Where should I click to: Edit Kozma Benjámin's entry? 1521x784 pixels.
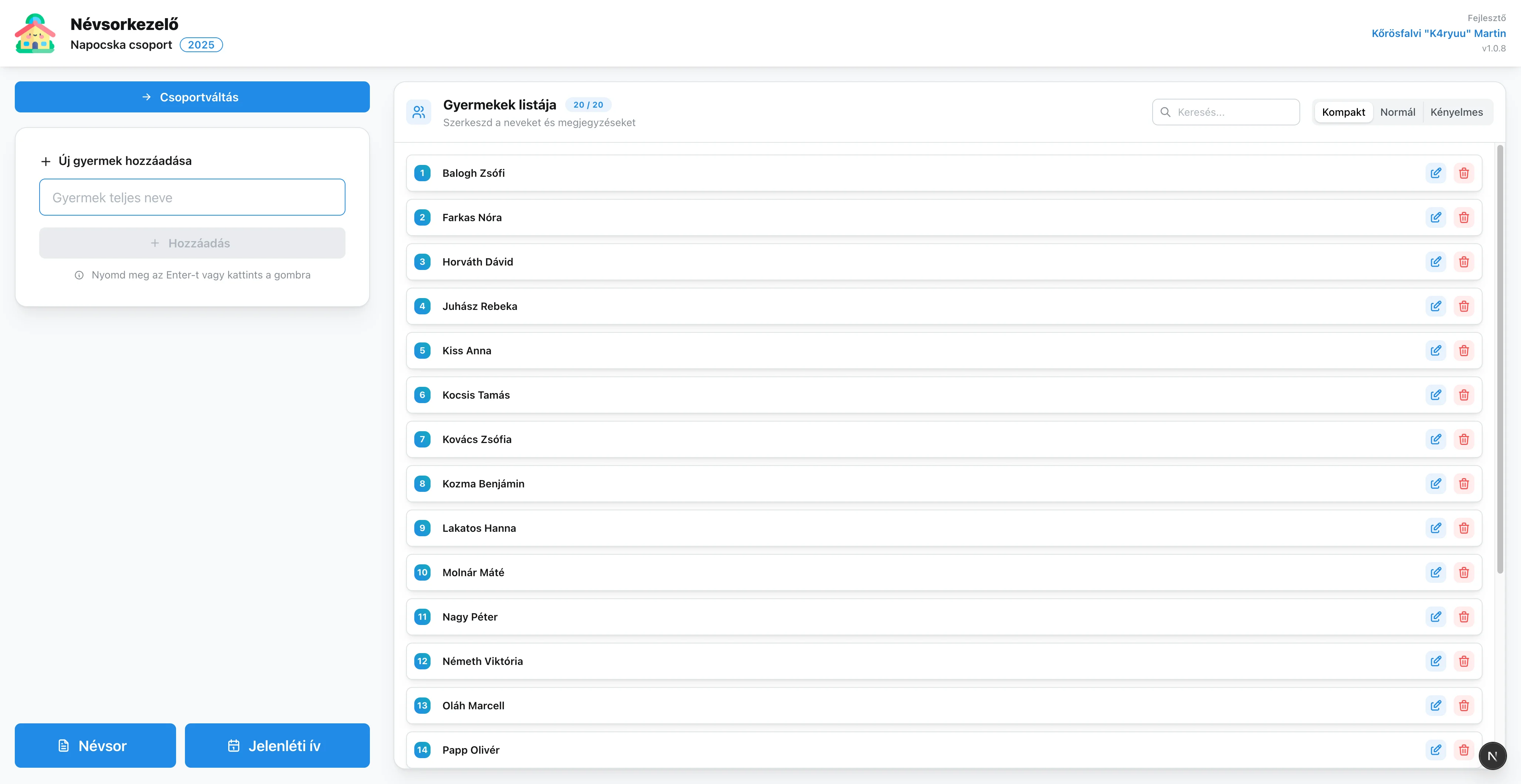pos(1436,483)
